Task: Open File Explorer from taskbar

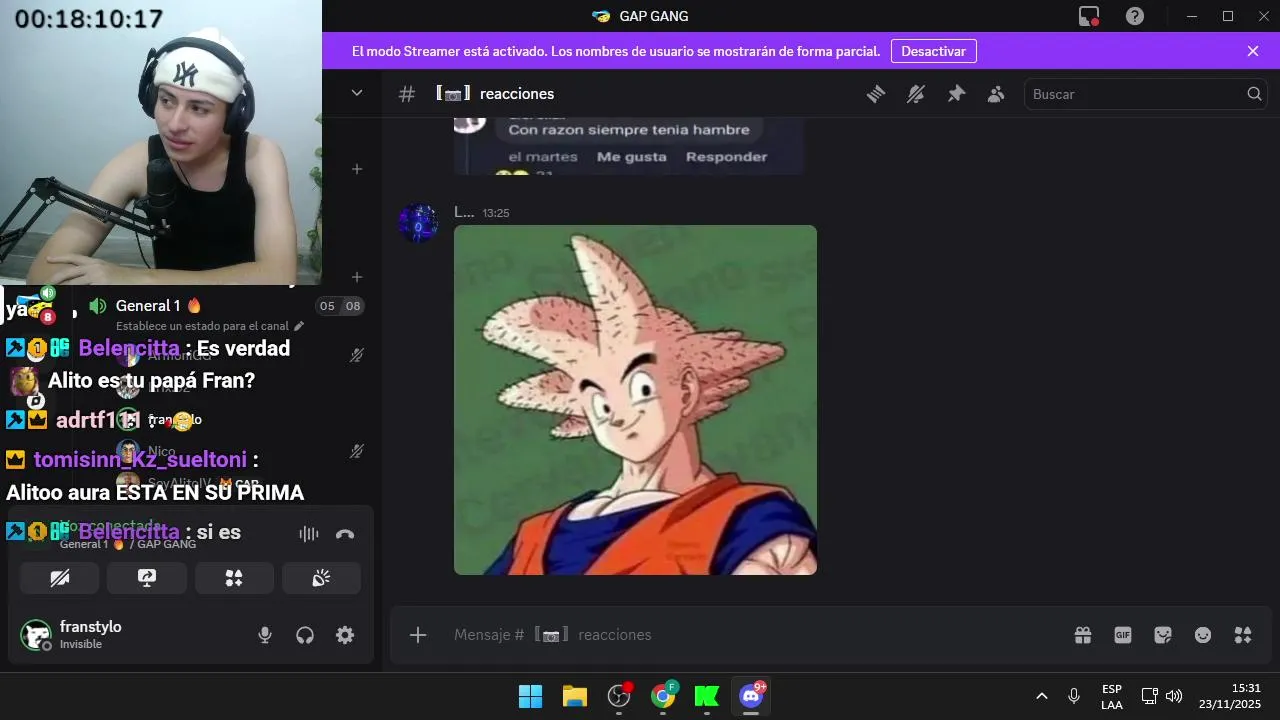Action: [x=574, y=696]
